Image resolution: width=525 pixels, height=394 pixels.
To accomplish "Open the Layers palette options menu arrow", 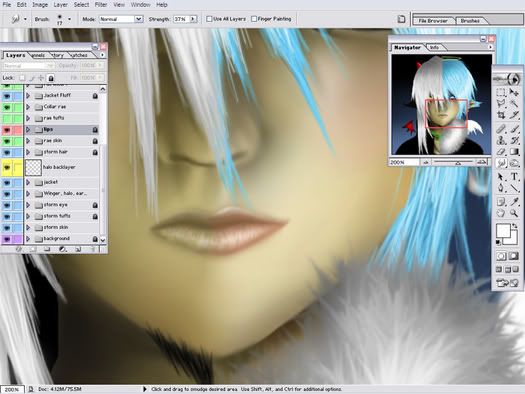I will (102, 55).
